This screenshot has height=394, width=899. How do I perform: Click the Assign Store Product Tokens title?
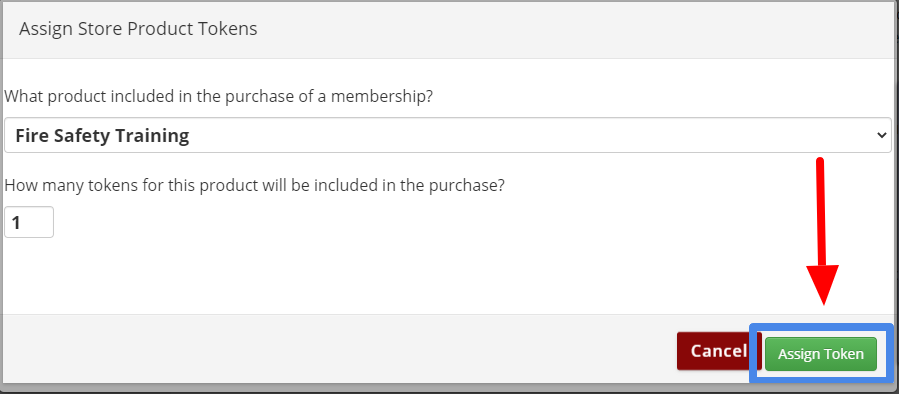click(x=138, y=29)
